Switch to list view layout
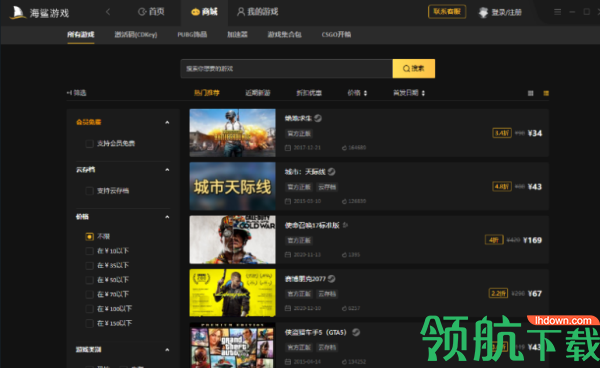 [546, 93]
